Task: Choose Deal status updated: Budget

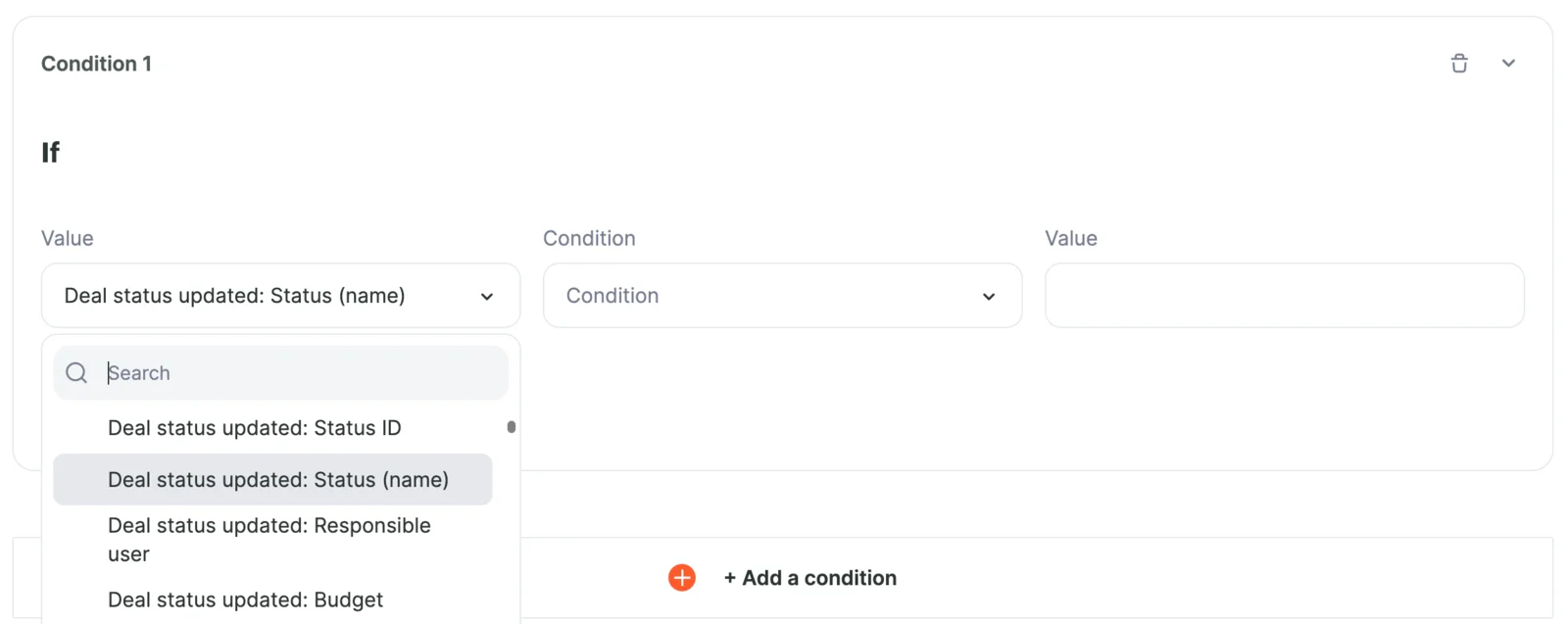Action: (245, 600)
